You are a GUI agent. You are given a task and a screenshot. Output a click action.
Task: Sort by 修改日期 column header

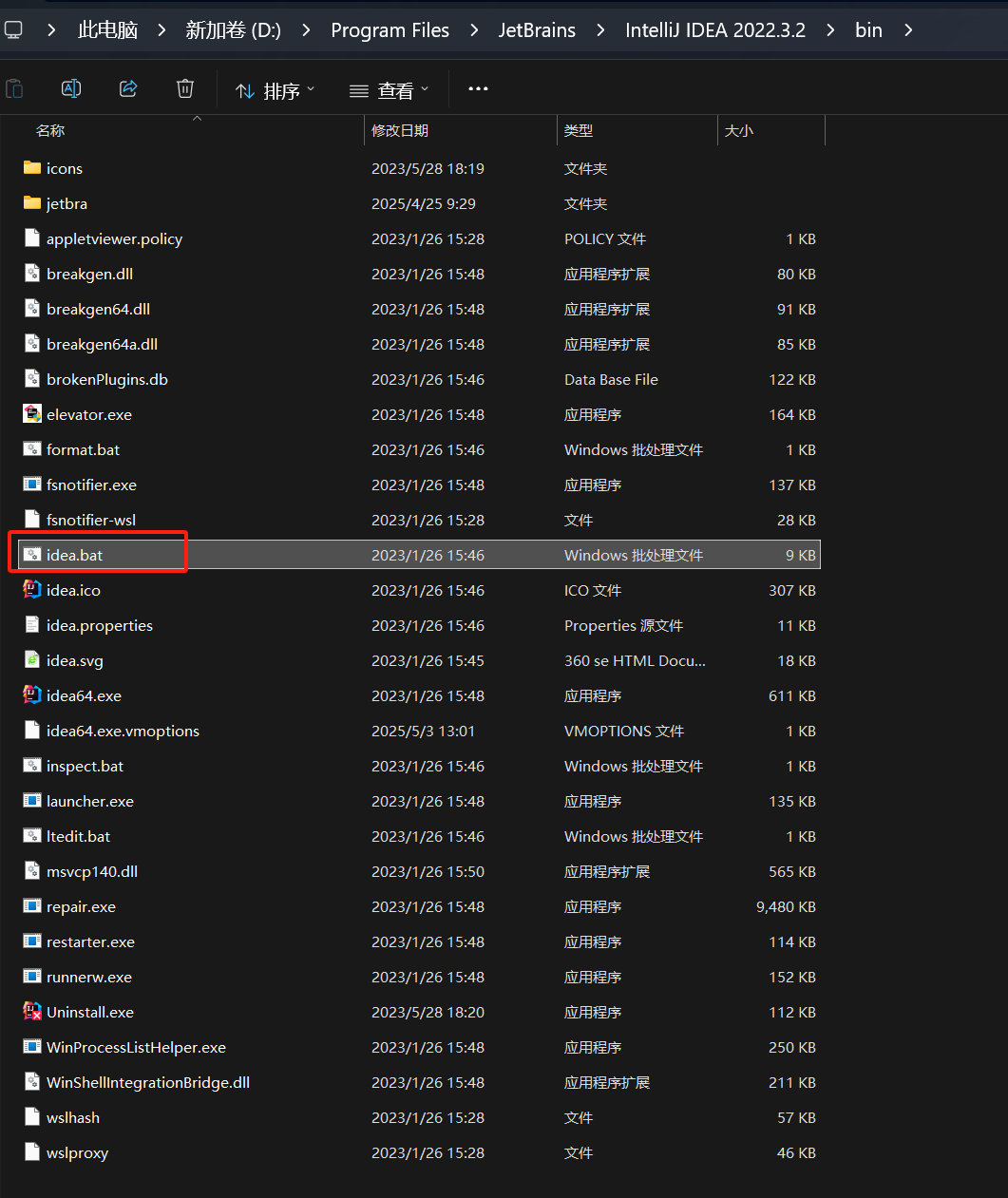pyautogui.click(x=400, y=130)
